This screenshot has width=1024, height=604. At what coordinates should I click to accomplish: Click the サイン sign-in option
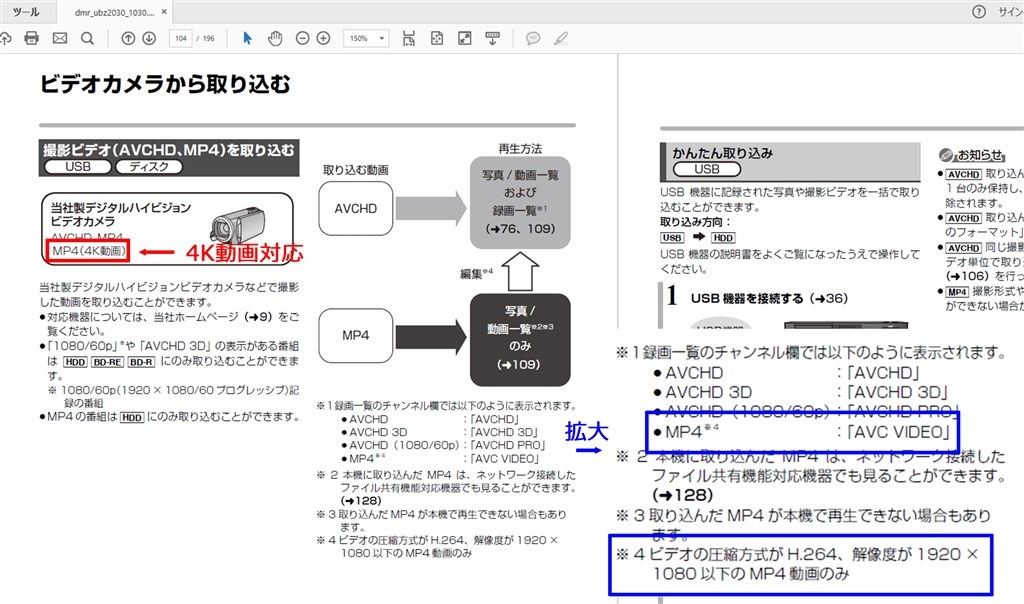point(1013,12)
